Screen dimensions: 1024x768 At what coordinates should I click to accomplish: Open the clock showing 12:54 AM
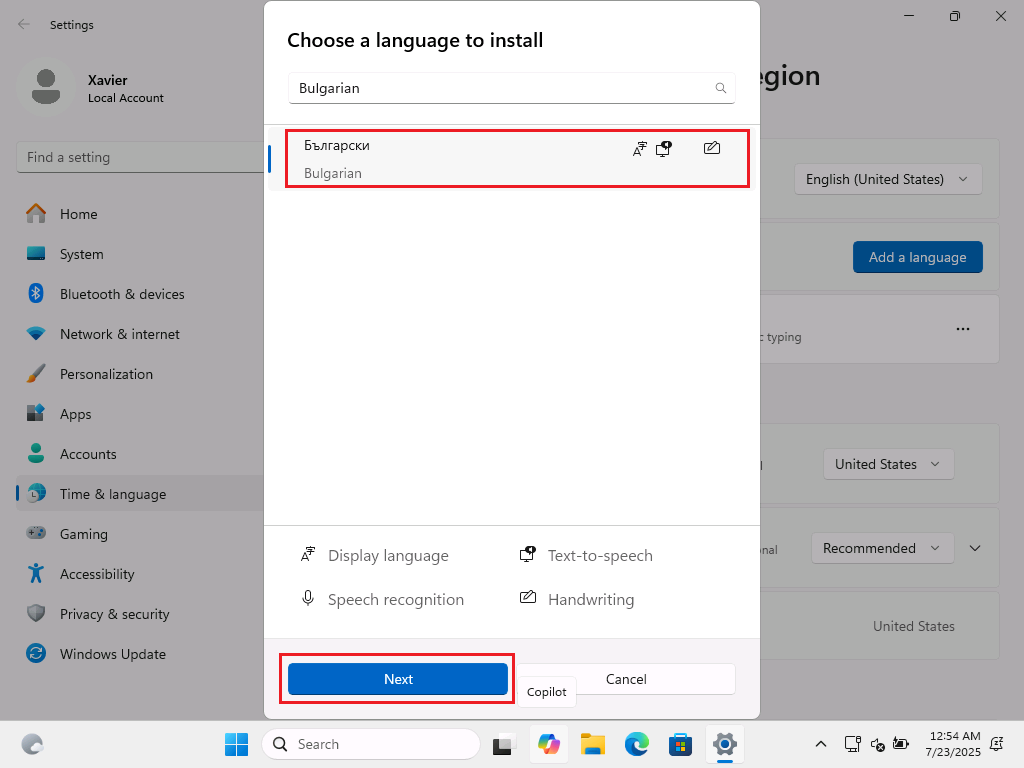(x=953, y=744)
